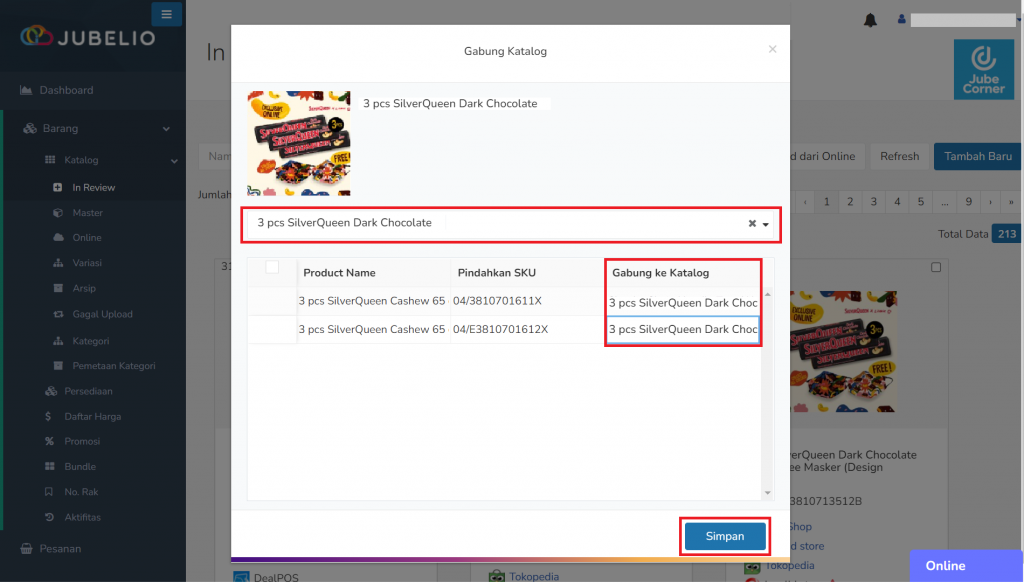
Task: Go to the Master catalog page
Action: (x=88, y=213)
